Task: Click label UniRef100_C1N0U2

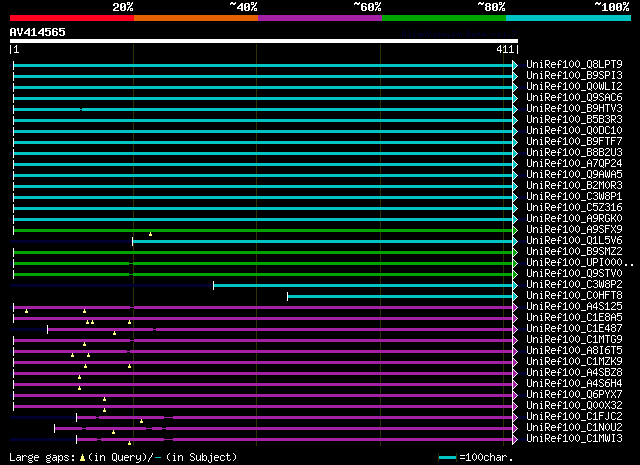Action: click(574, 428)
